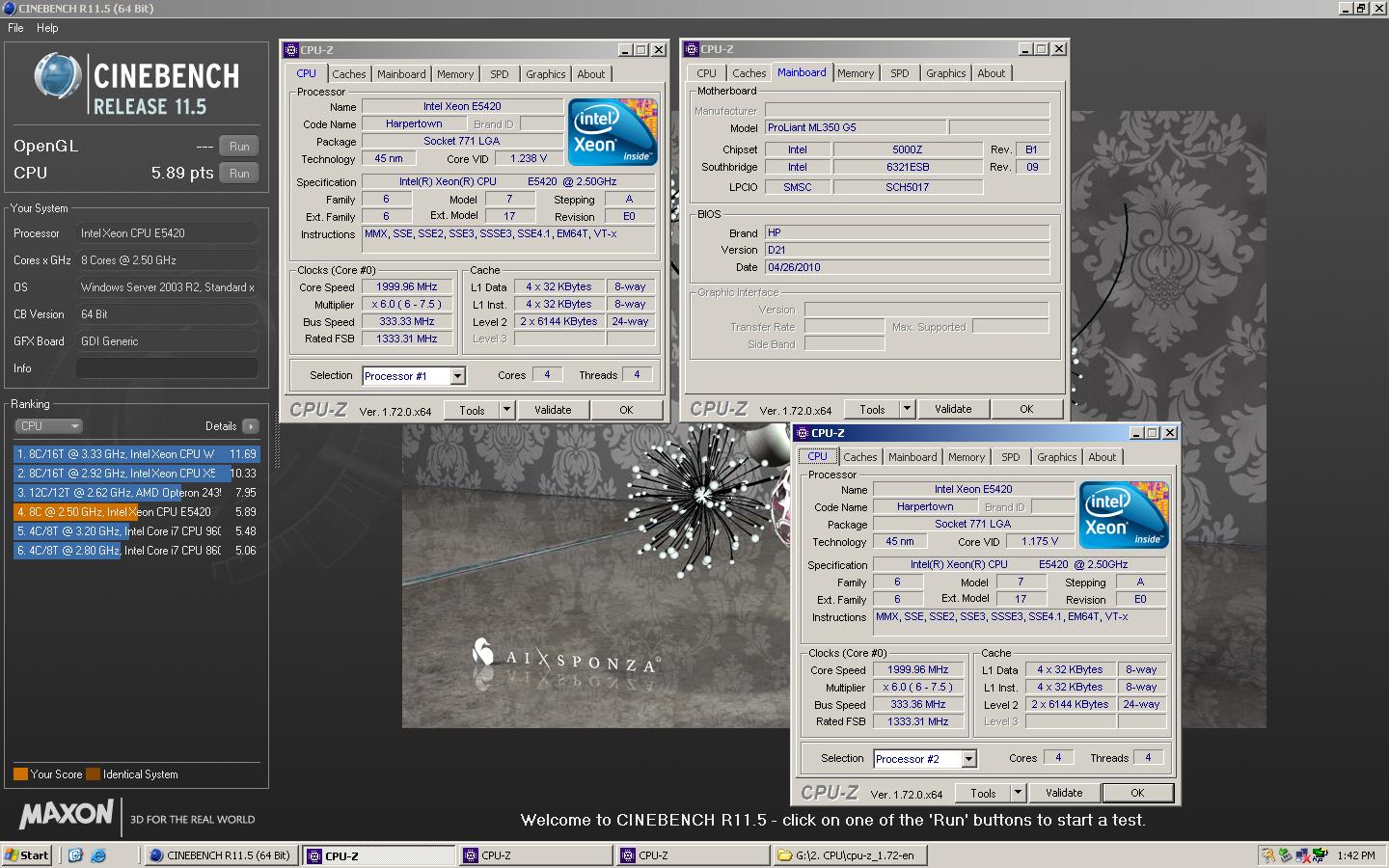Click Validate in Mainboard CPU-Z window
Image resolution: width=1389 pixels, height=868 pixels.
[953, 409]
